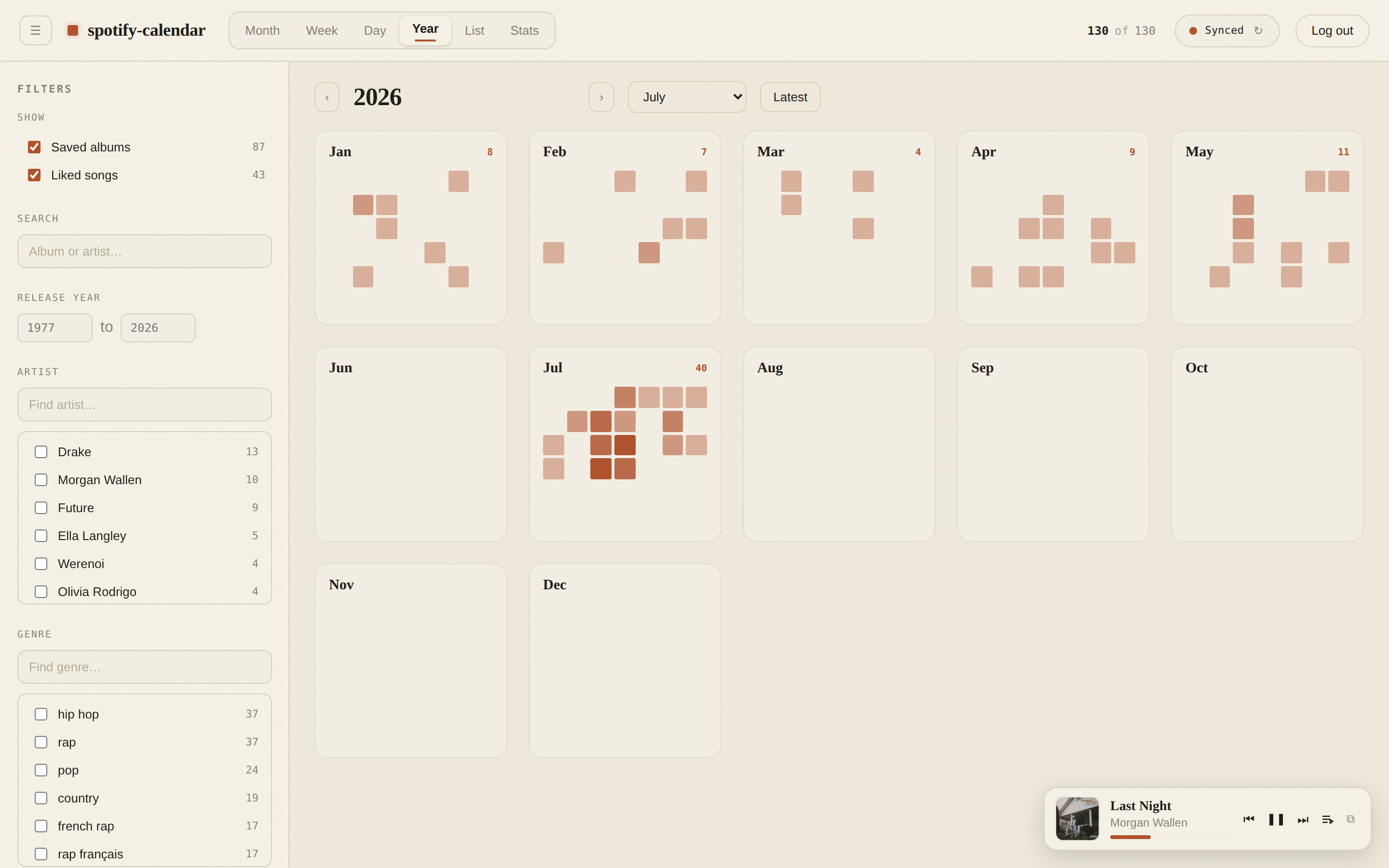Open the Sep month card title

[982, 368]
